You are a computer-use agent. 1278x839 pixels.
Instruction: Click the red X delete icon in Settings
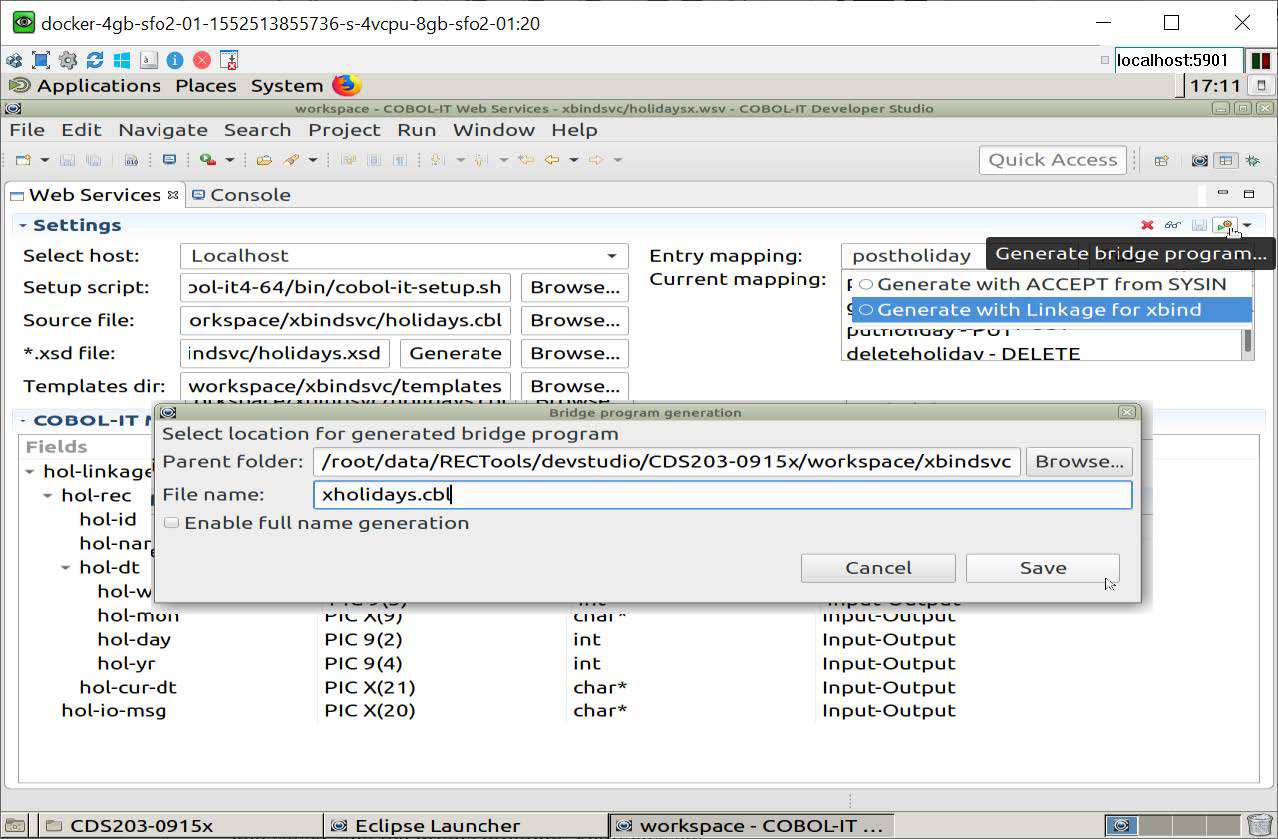click(x=1147, y=226)
